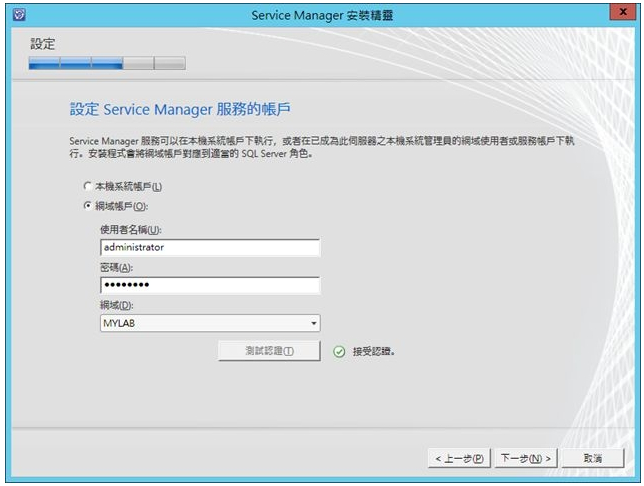This screenshot has height=486, width=644.
Task: Click the MYLAB text in domain combo box
Action: [x=120, y=324]
